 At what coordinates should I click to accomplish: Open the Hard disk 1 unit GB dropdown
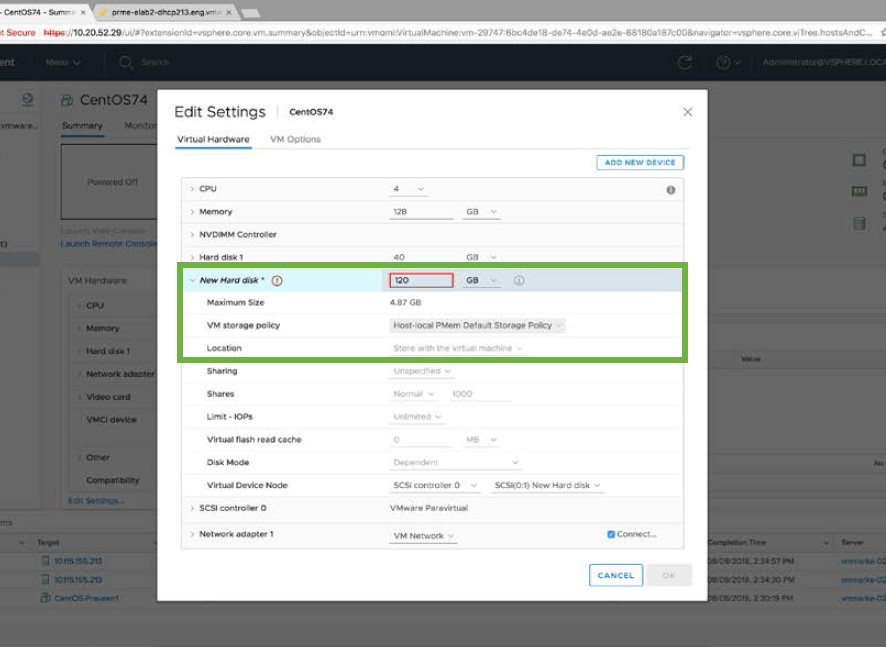tap(481, 257)
